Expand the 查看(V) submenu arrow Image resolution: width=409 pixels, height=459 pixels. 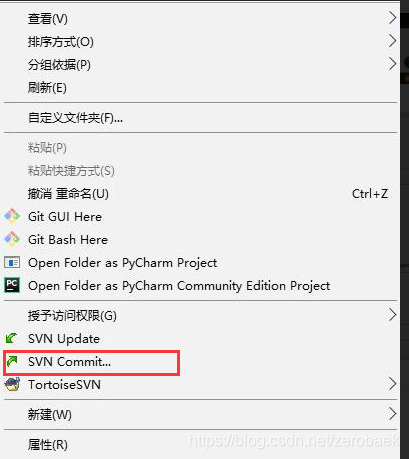click(x=393, y=18)
